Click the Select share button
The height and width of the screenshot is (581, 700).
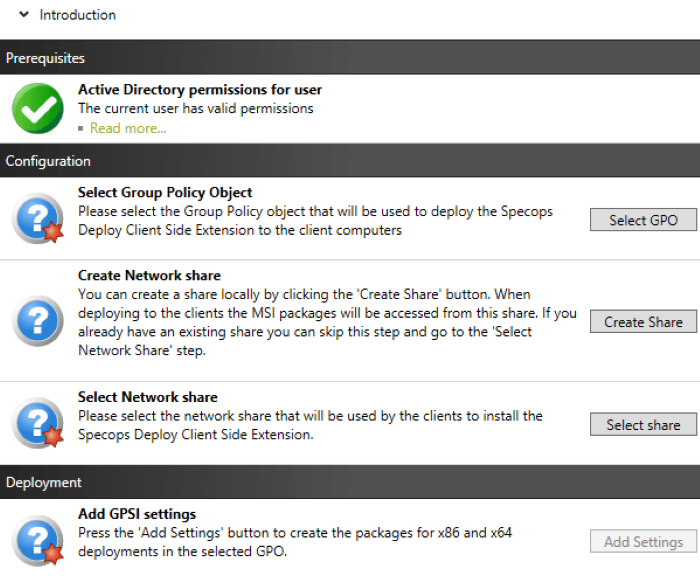[643, 424]
